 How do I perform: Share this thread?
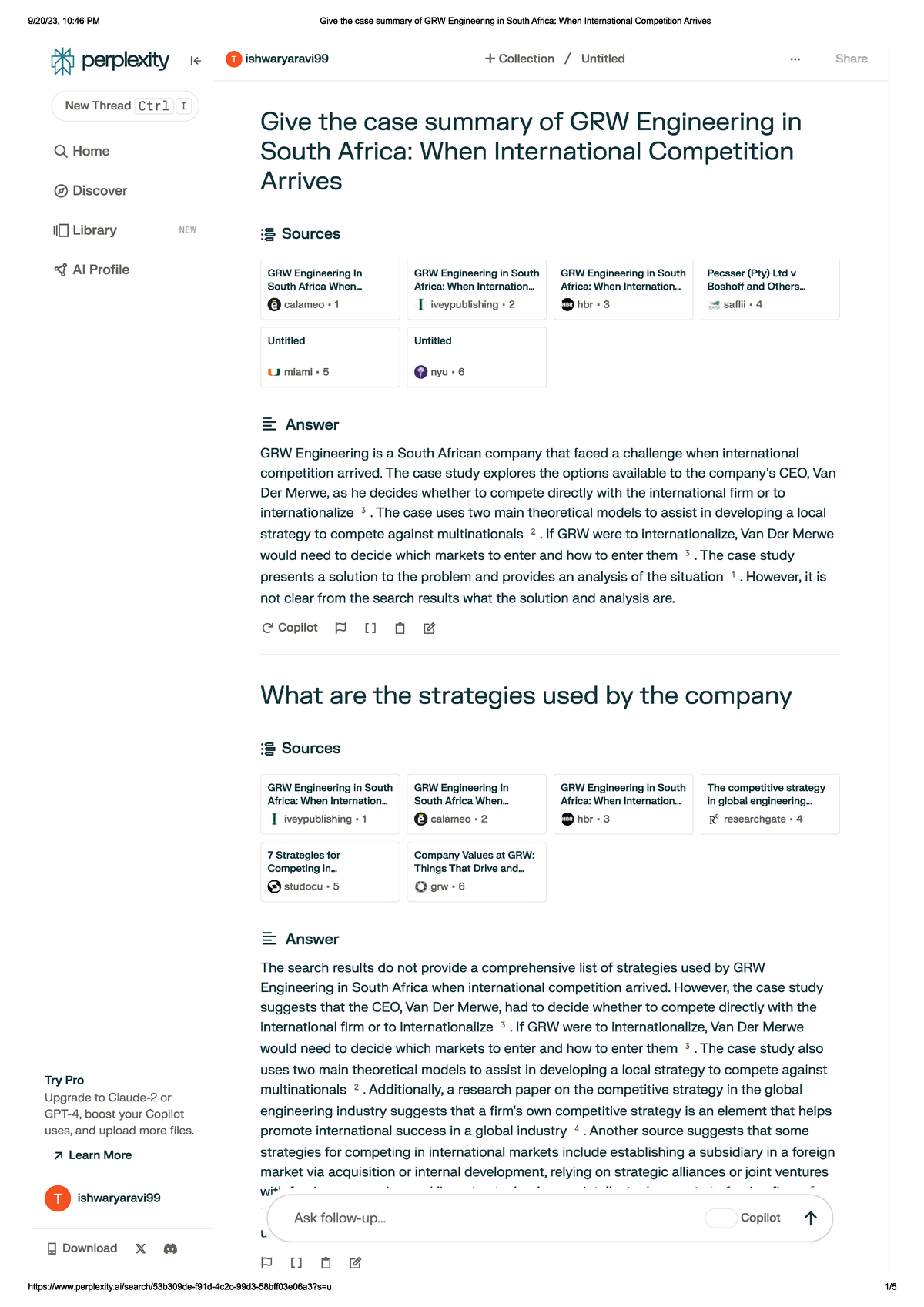[x=851, y=59]
